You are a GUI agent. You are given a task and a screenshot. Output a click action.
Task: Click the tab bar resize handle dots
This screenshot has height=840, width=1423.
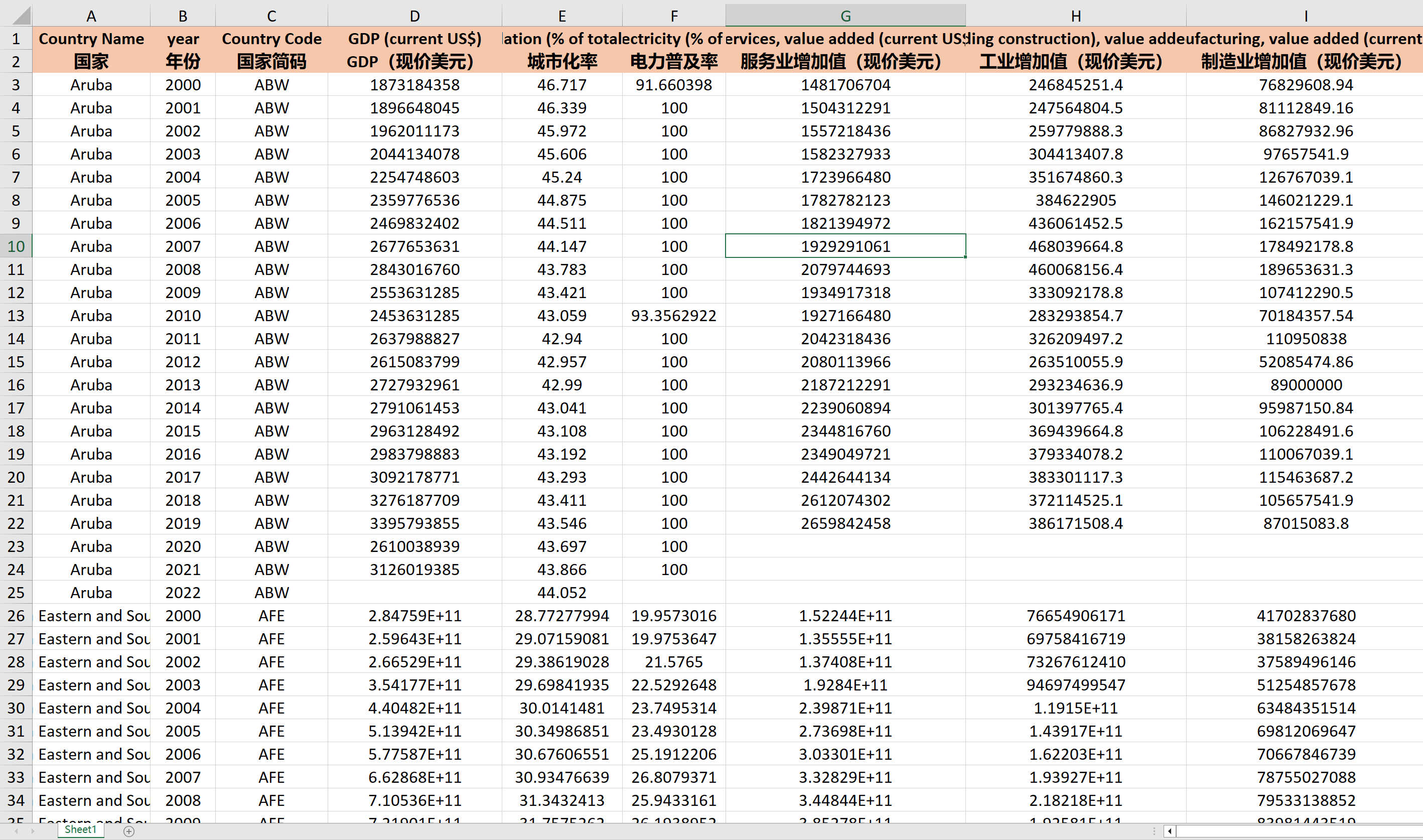click(1154, 831)
